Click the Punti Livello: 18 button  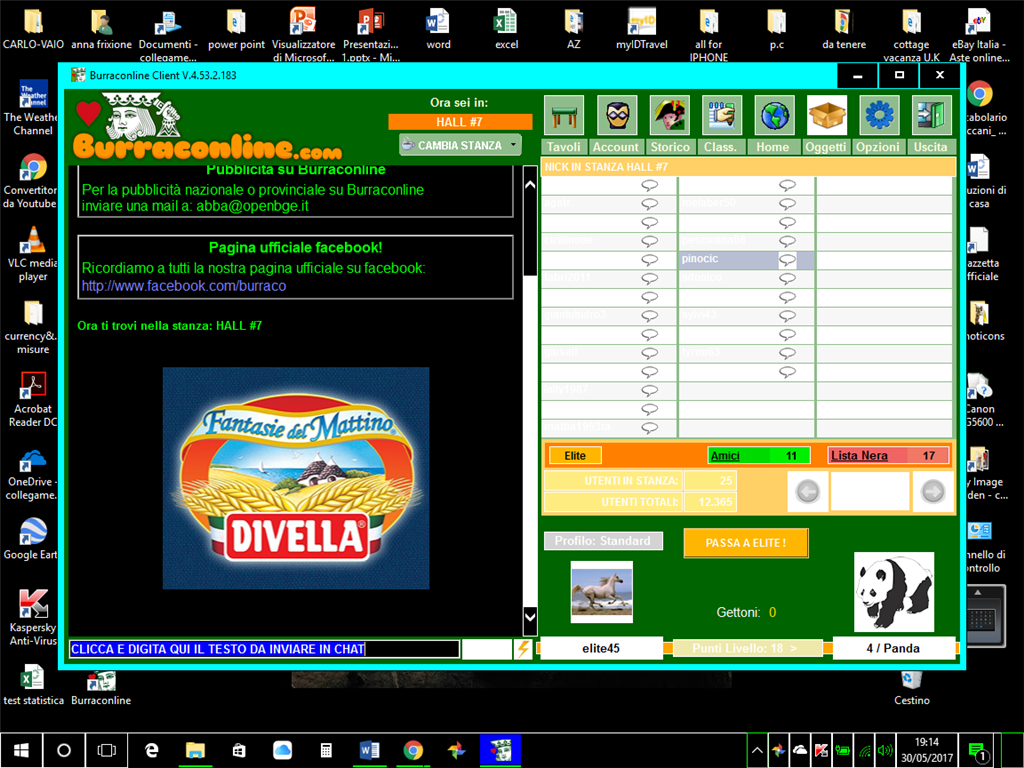click(748, 648)
